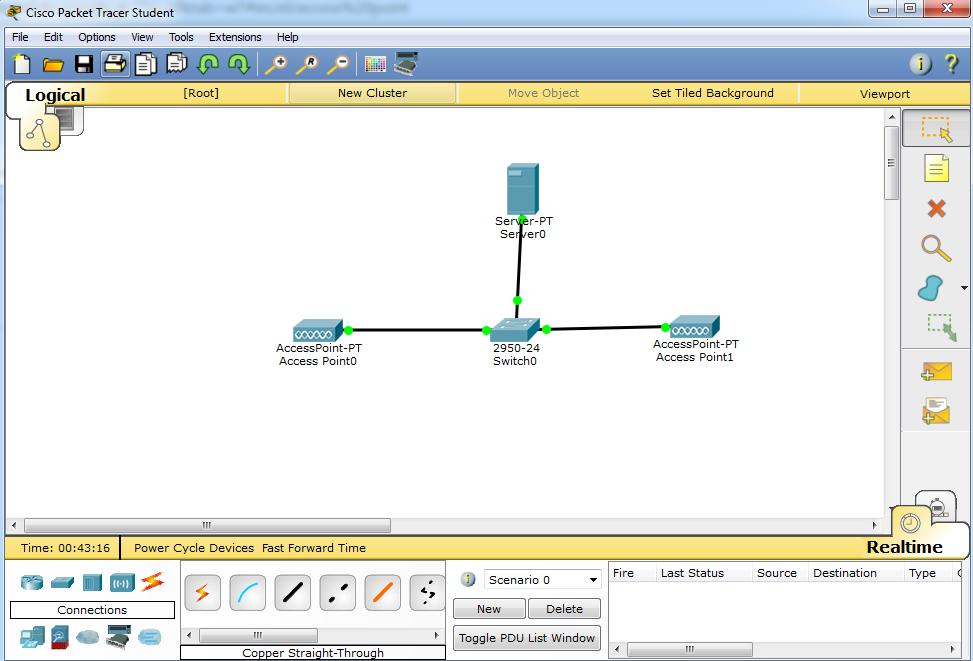Open the File menu
The image size is (973, 661).
tap(20, 37)
